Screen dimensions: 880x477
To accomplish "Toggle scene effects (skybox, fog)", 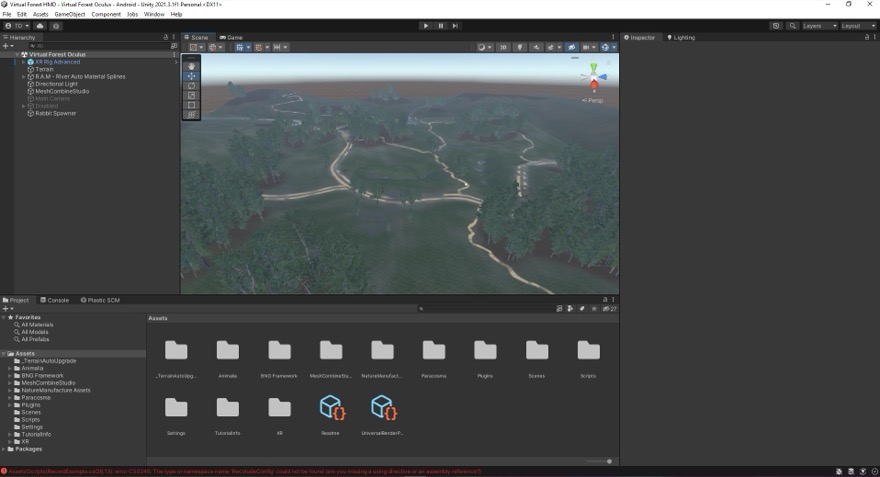I will point(552,47).
